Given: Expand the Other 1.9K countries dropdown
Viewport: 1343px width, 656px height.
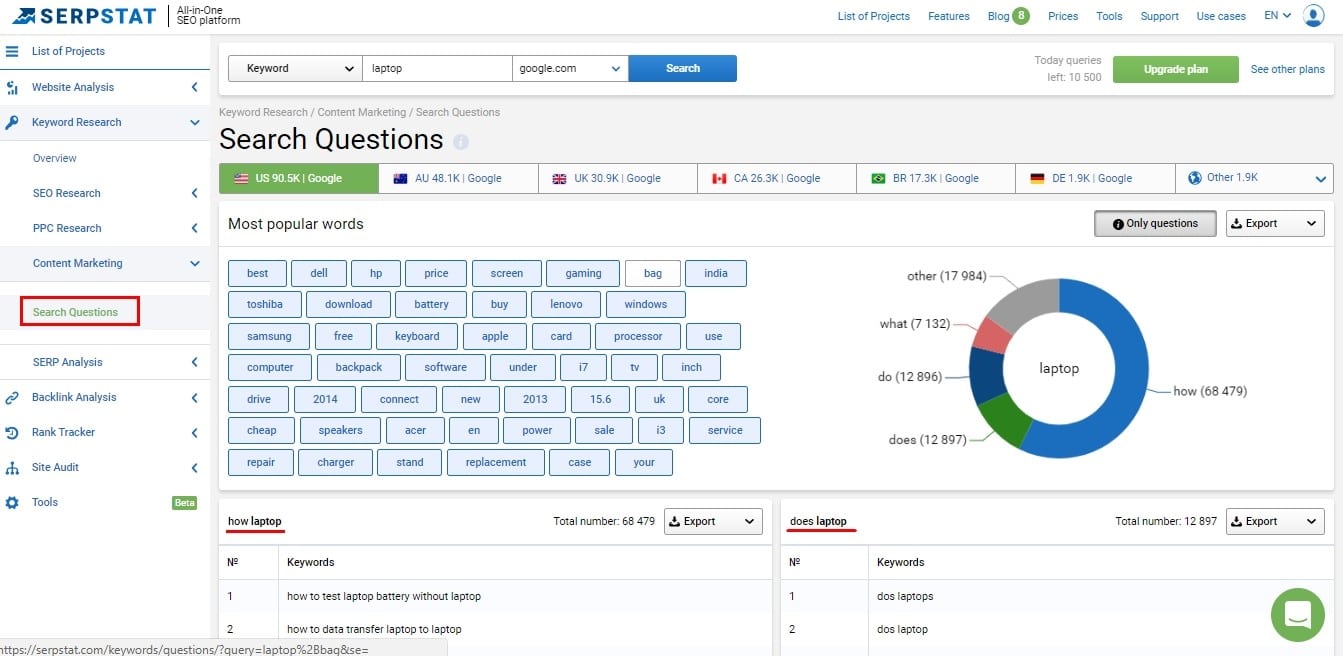Looking at the screenshot, I should (x=1254, y=178).
